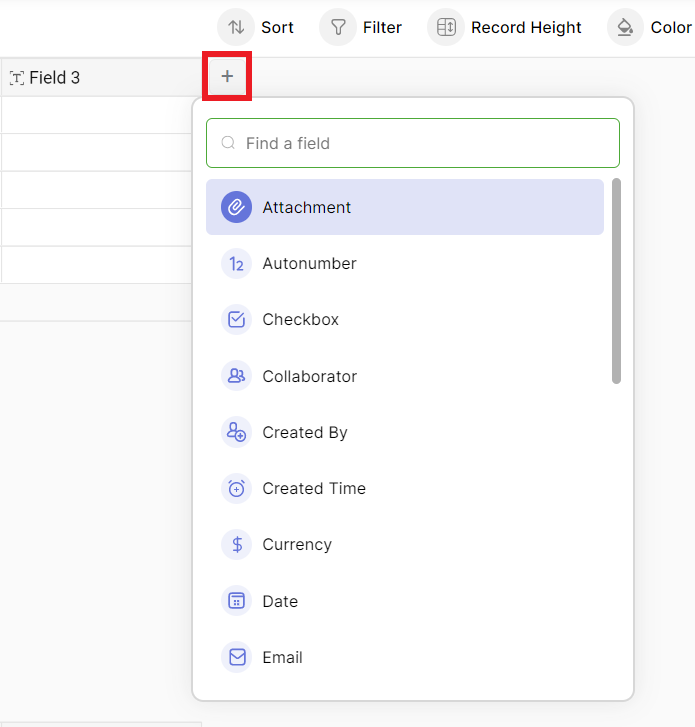Click the Autonumber field icon

pos(236,264)
